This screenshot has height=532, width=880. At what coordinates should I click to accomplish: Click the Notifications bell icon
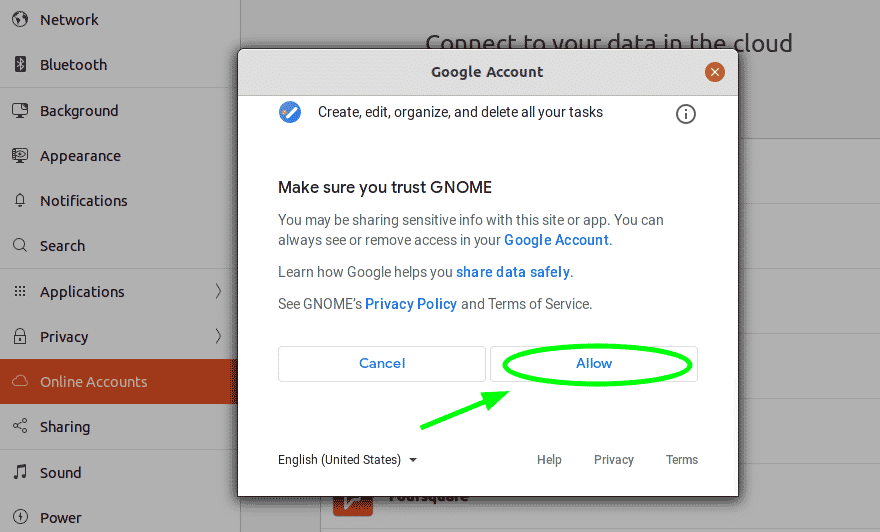click(20, 200)
